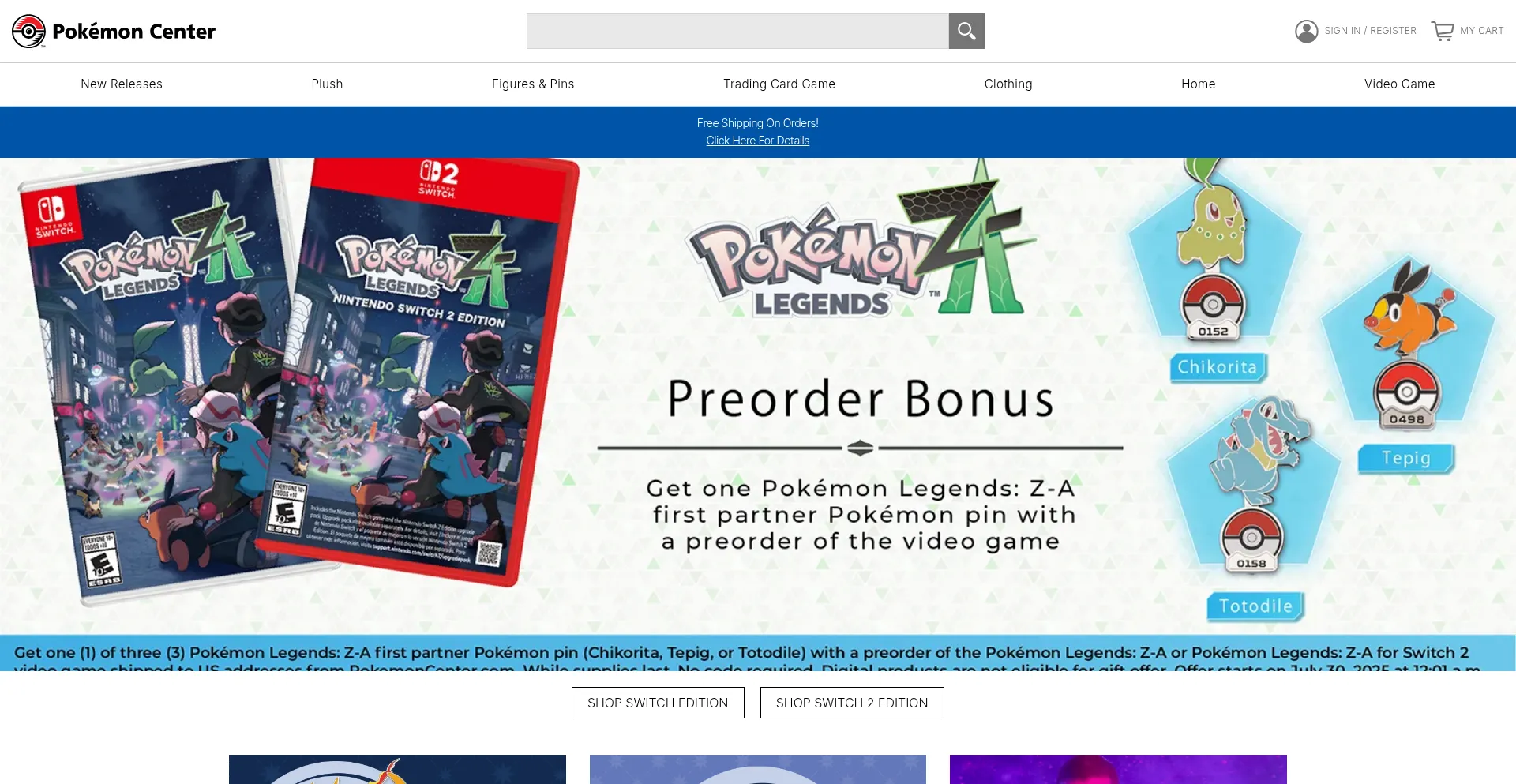The image size is (1516, 784).
Task: Open the New Releases menu
Action: click(x=122, y=84)
